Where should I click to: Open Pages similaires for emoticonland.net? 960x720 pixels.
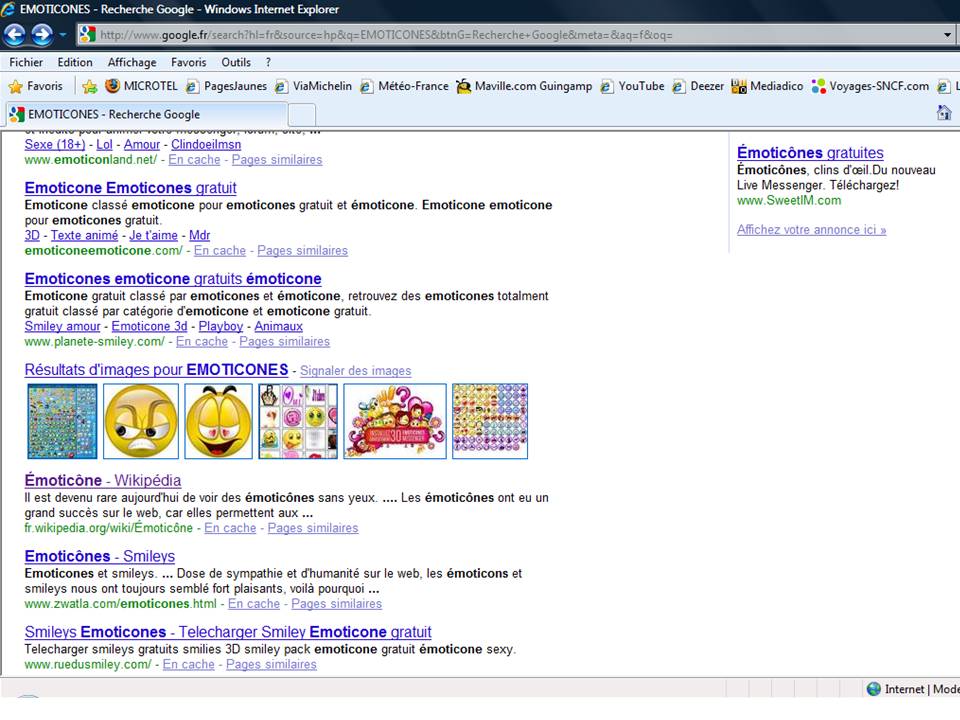tap(277, 160)
